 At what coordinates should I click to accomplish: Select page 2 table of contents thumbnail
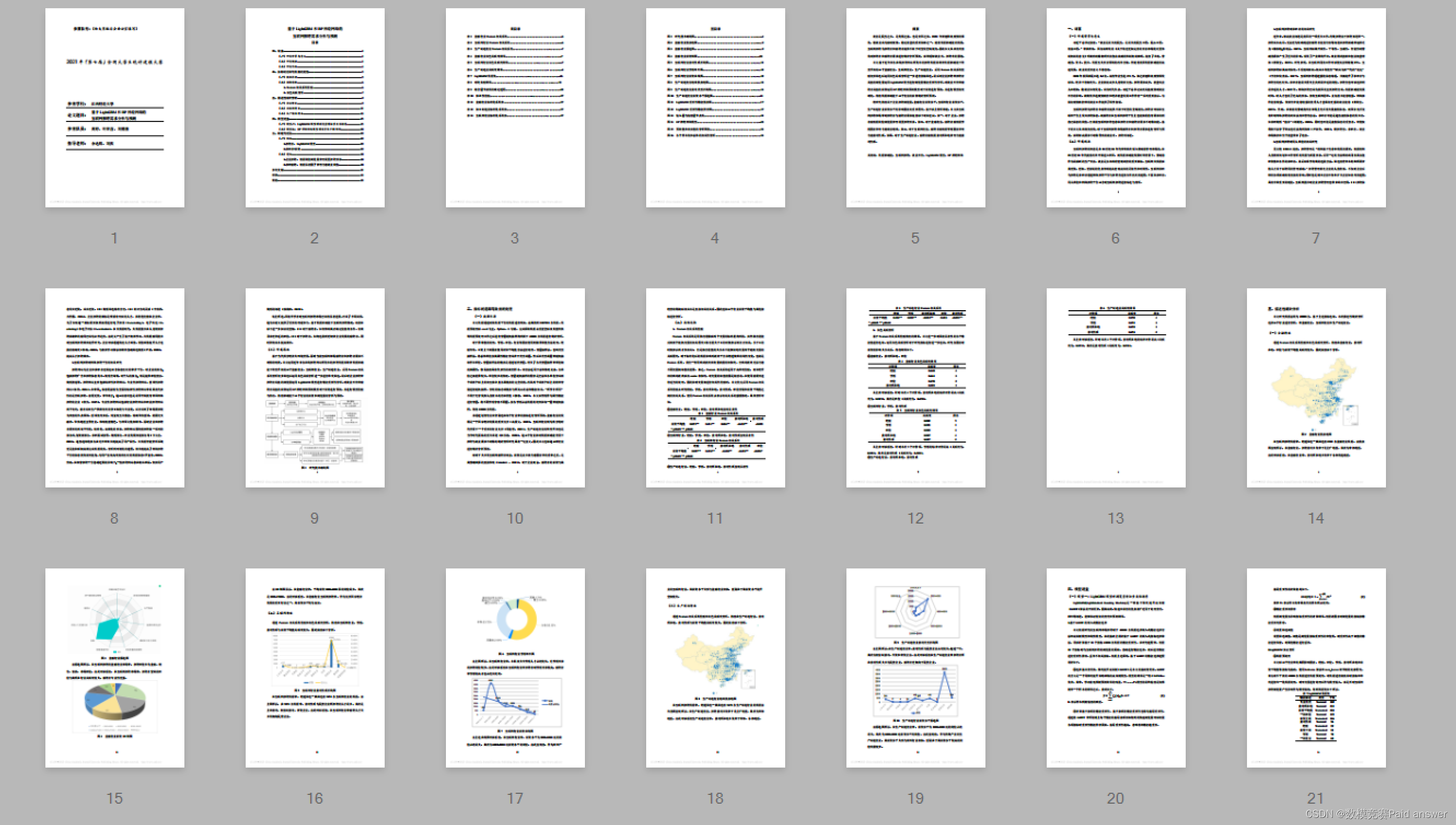coord(315,108)
